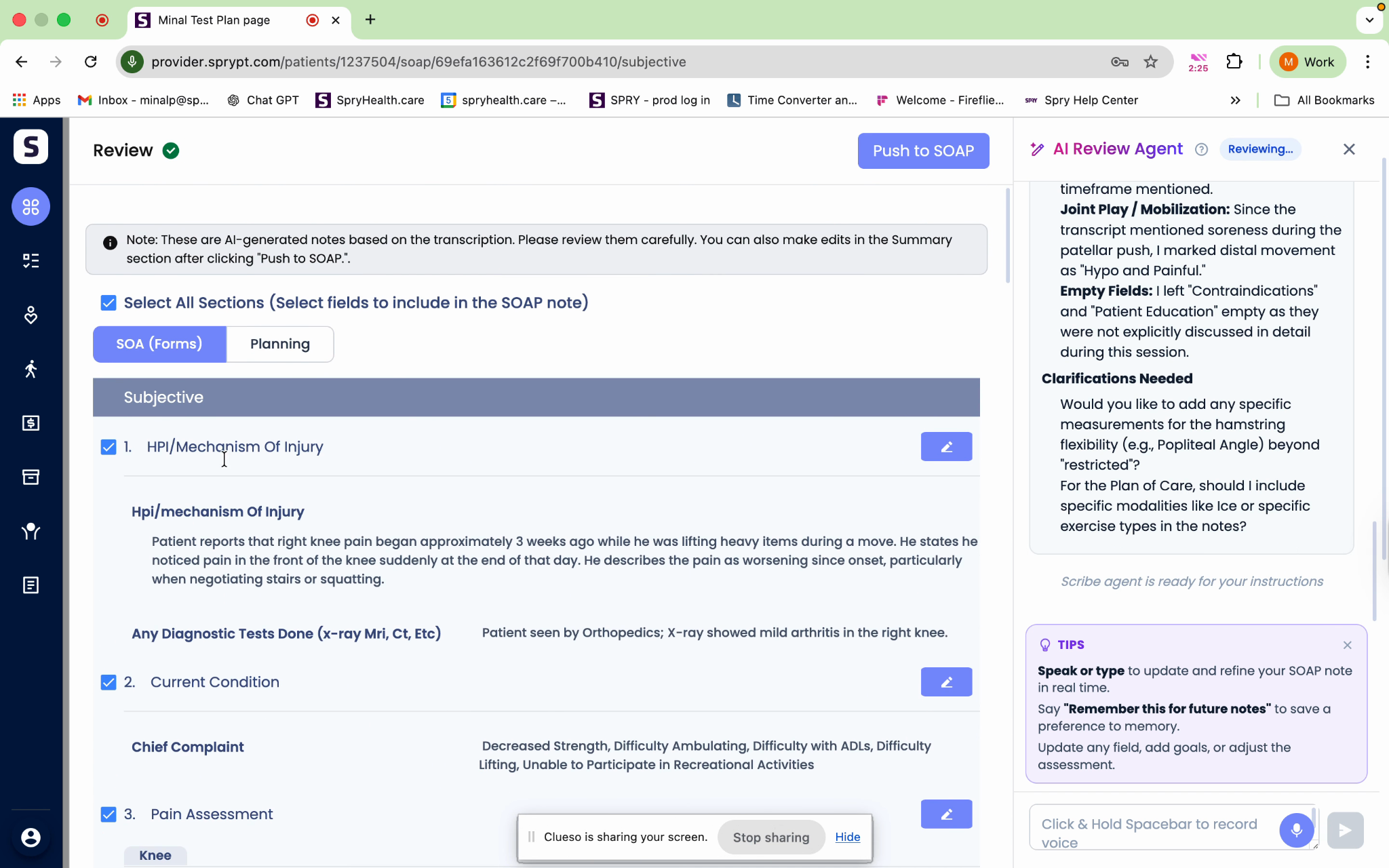The height and width of the screenshot is (868, 1389).
Task: Click the Clueso extension timer icon
Action: pos(1198,62)
